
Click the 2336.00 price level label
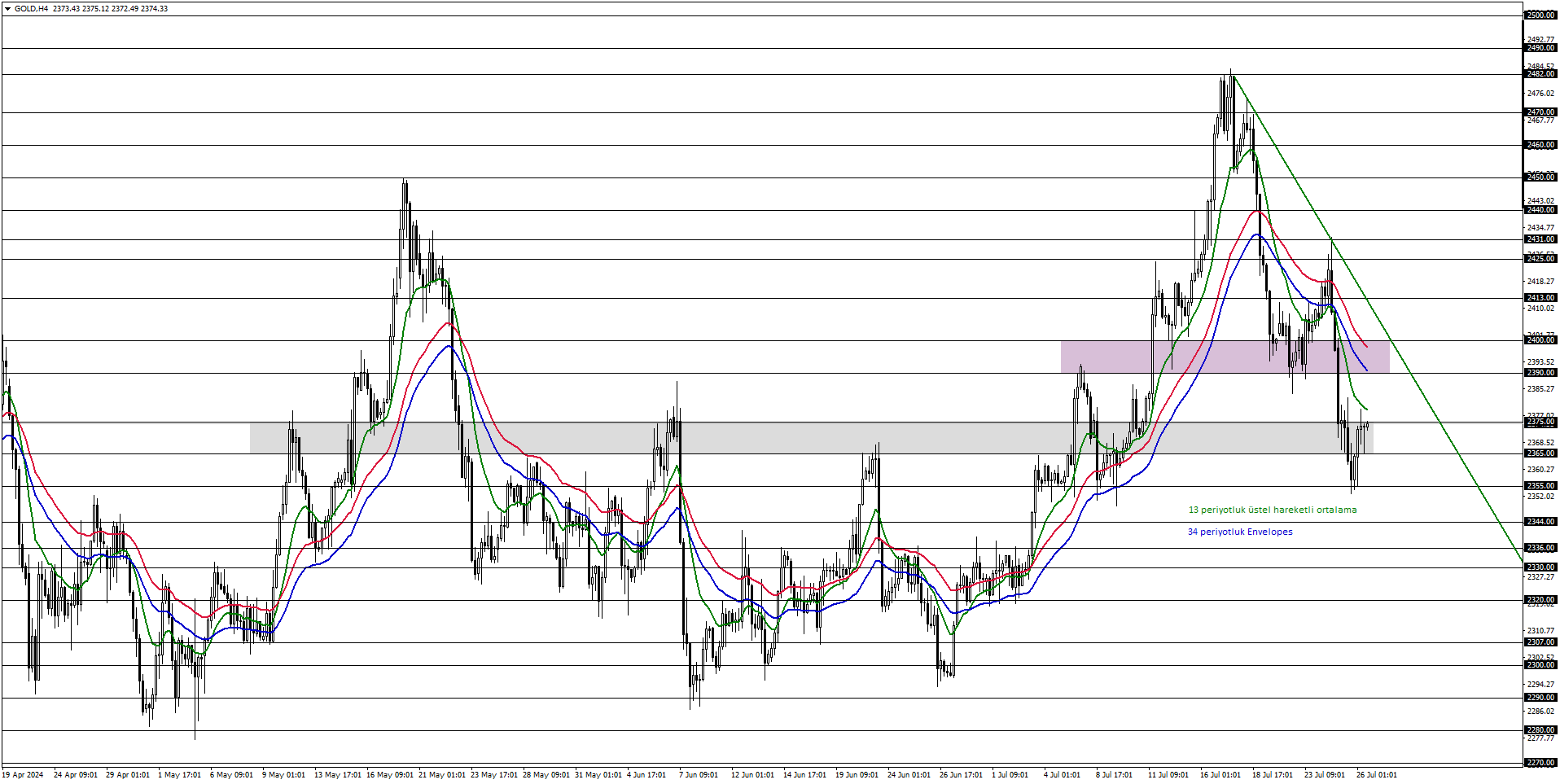[1540, 548]
